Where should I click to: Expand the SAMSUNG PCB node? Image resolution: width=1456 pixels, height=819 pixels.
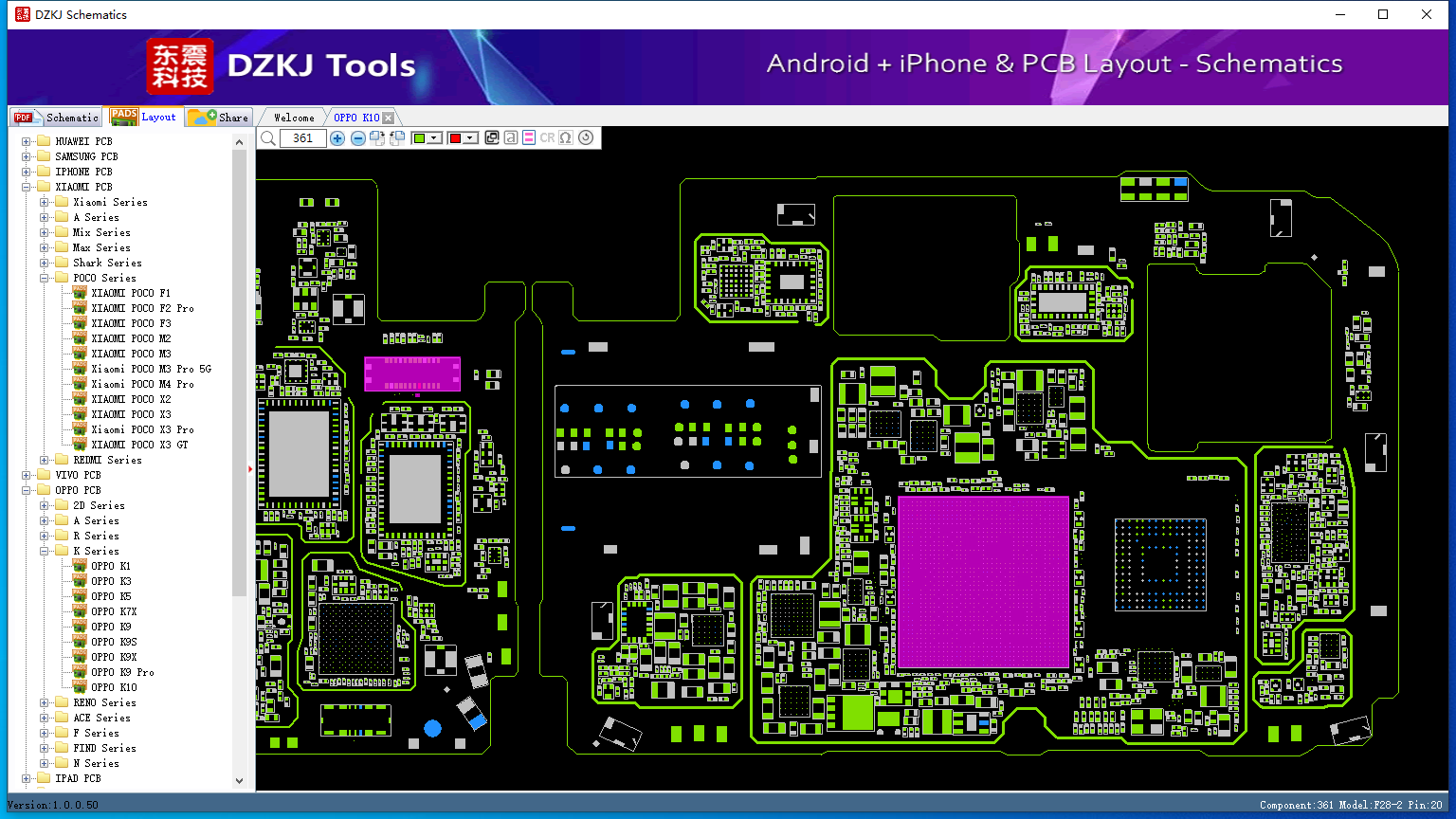tap(27, 156)
